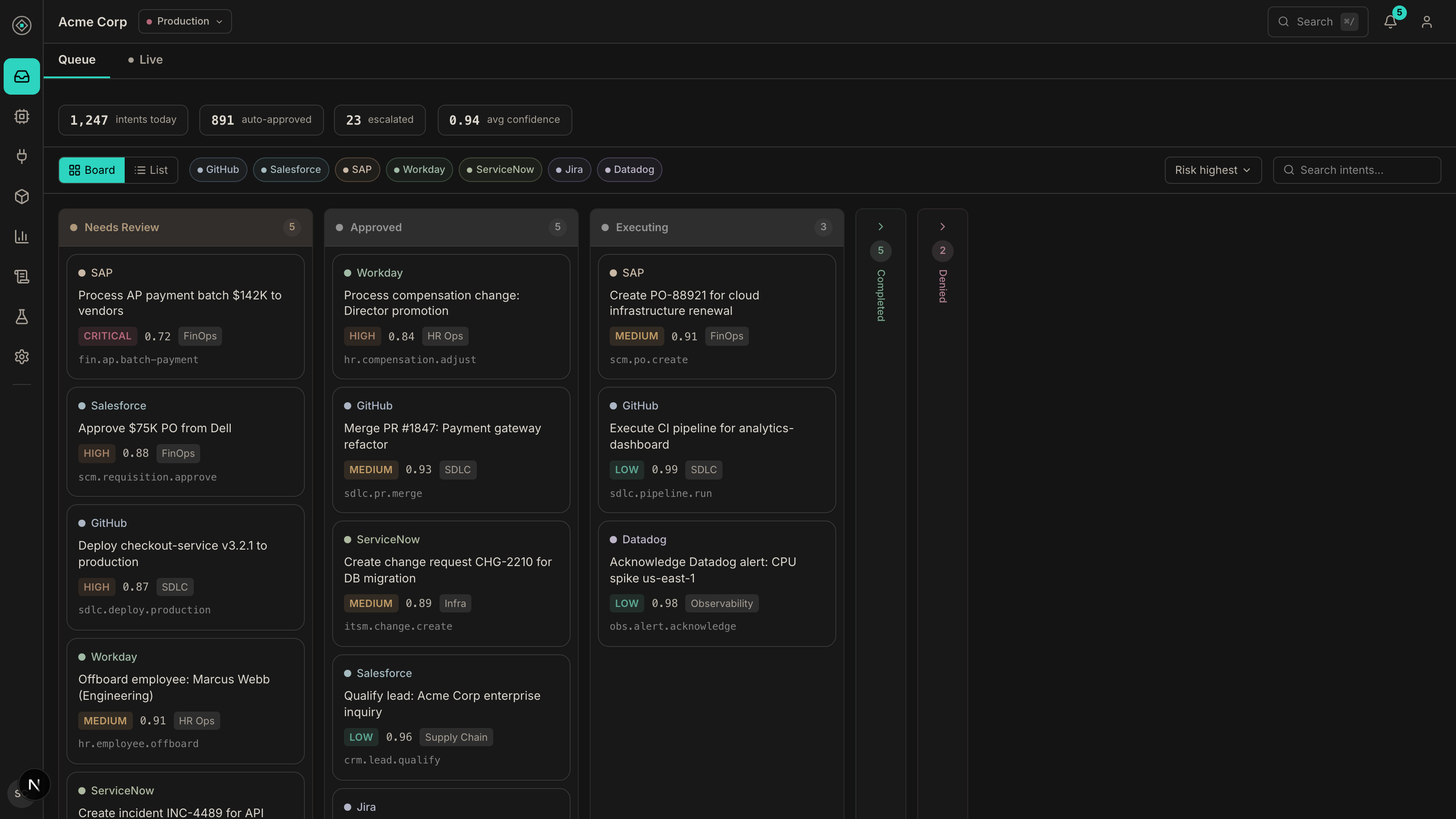Open the plug connectors sidebar icon
The width and height of the screenshot is (1456, 819).
pyautogui.click(x=21, y=157)
